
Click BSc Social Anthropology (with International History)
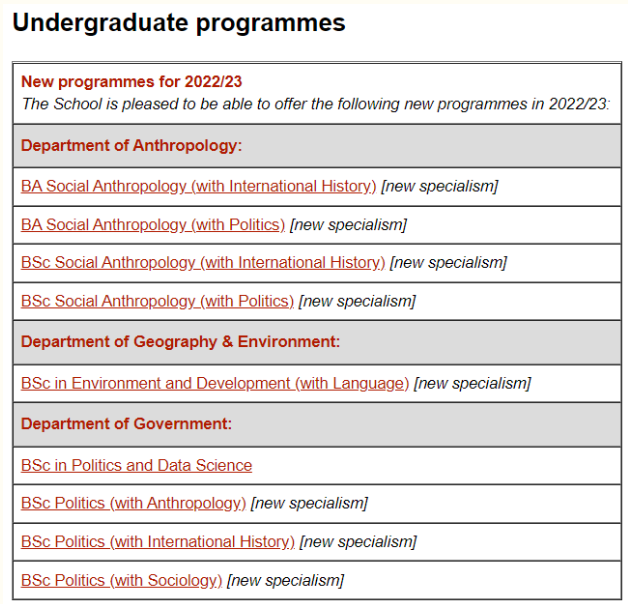pos(203,263)
